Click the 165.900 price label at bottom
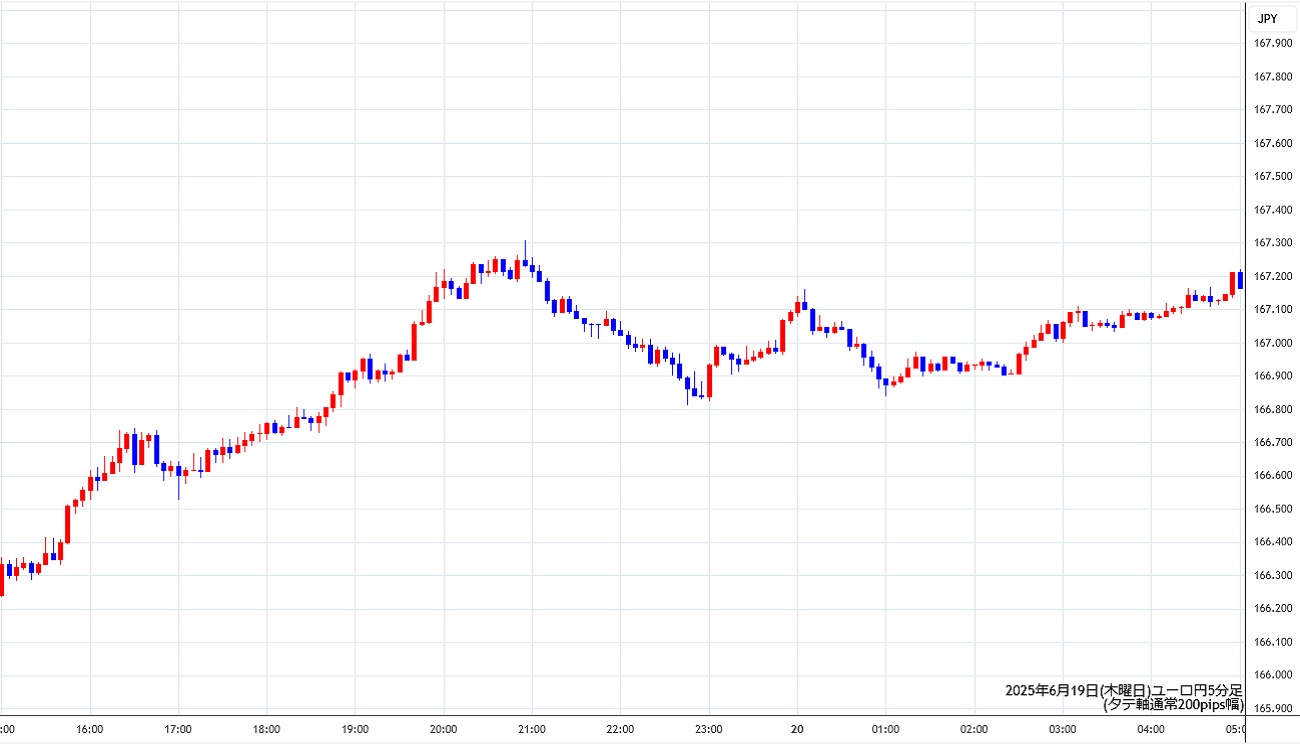This screenshot has width=1300, height=745. 1273,709
